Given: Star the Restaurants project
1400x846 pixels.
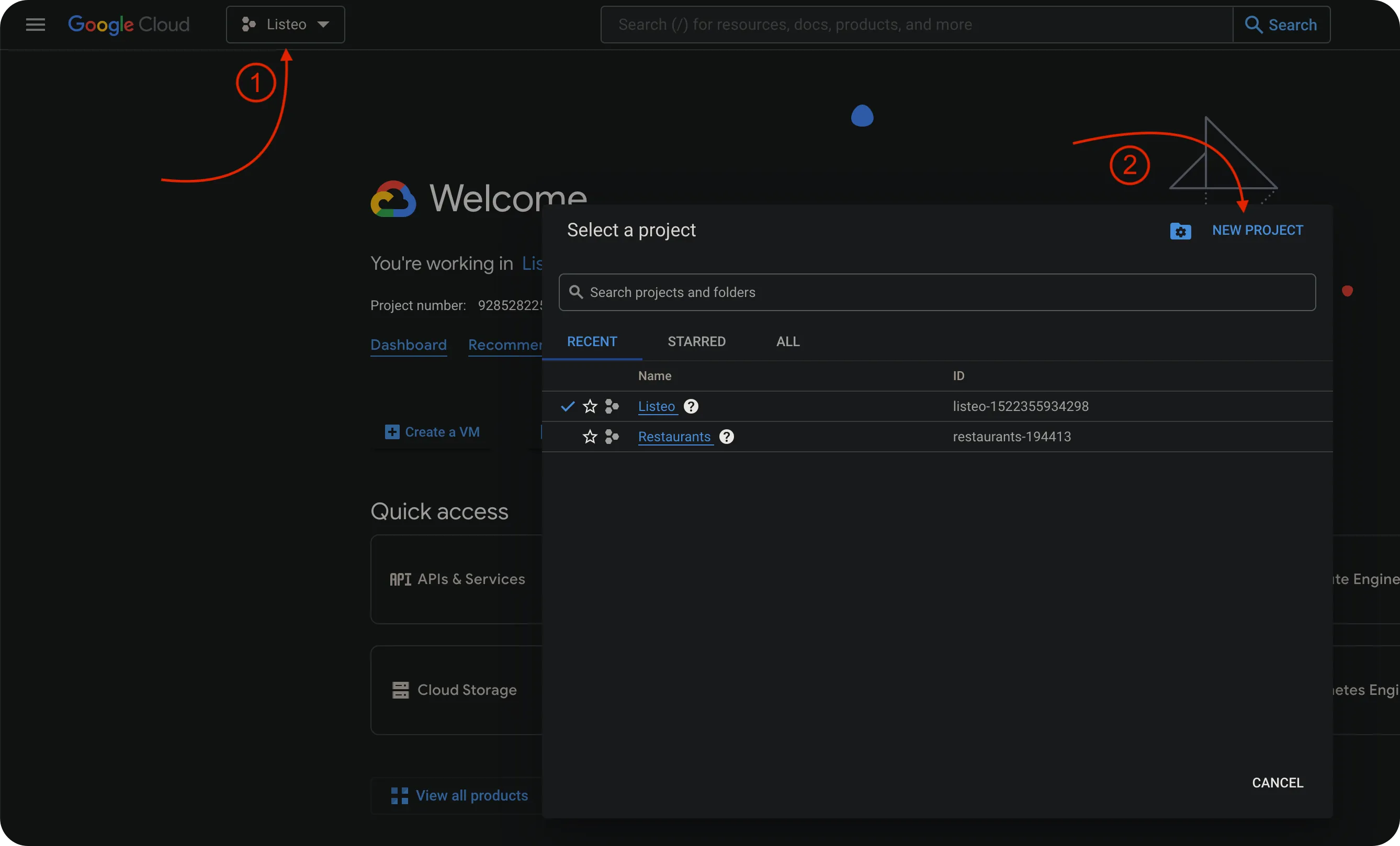Looking at the screenshot, I should 590,436.
